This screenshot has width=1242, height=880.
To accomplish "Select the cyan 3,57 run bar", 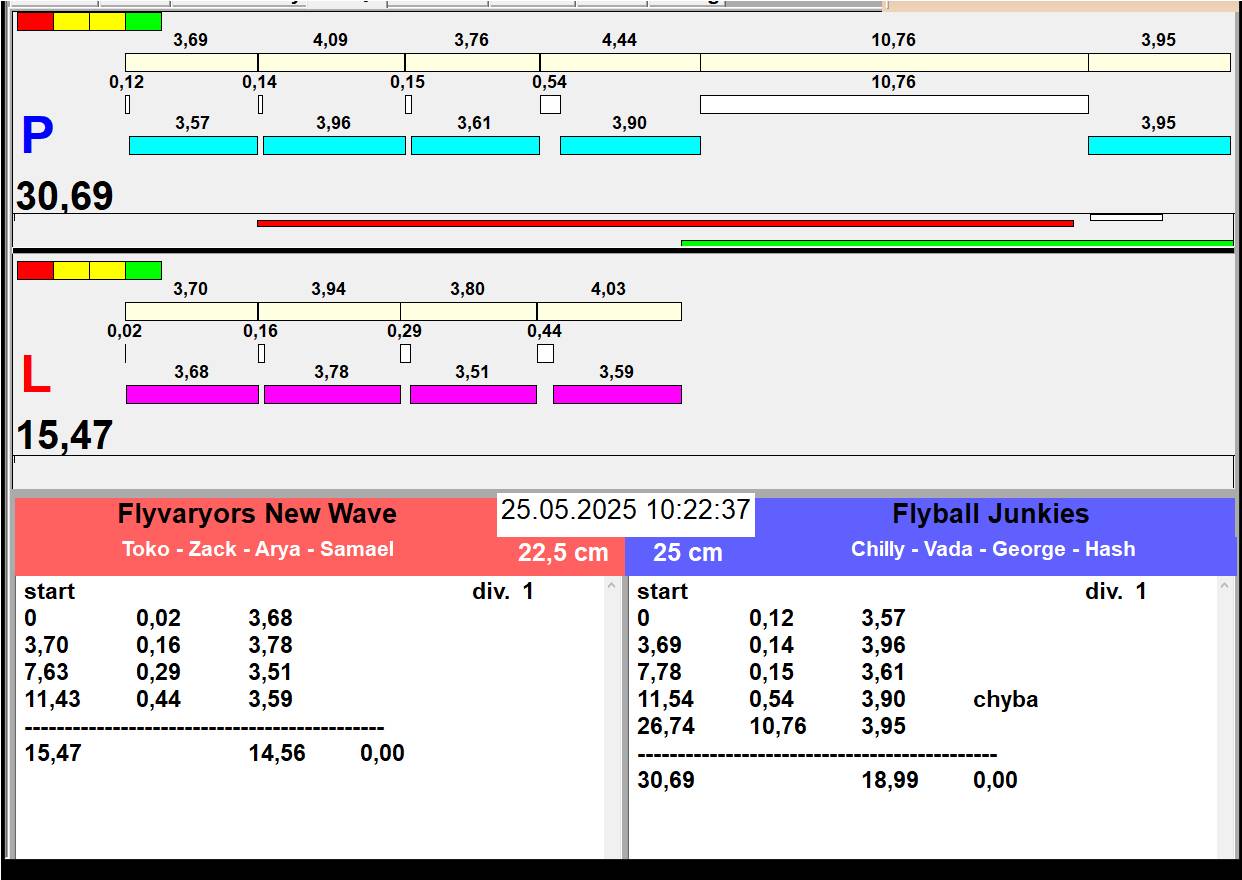I will tap(193, 146).
